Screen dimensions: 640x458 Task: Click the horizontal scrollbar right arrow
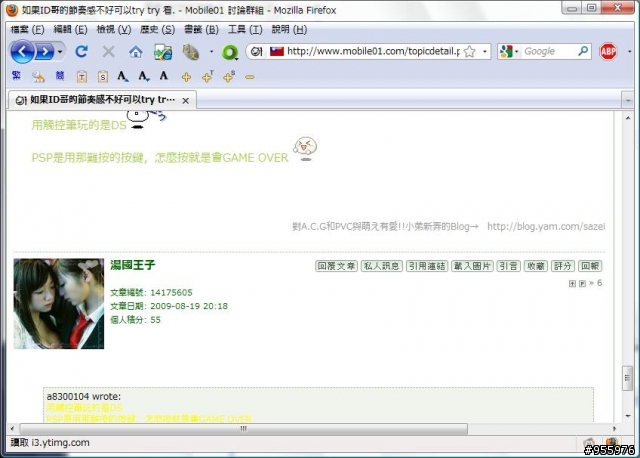615,429
